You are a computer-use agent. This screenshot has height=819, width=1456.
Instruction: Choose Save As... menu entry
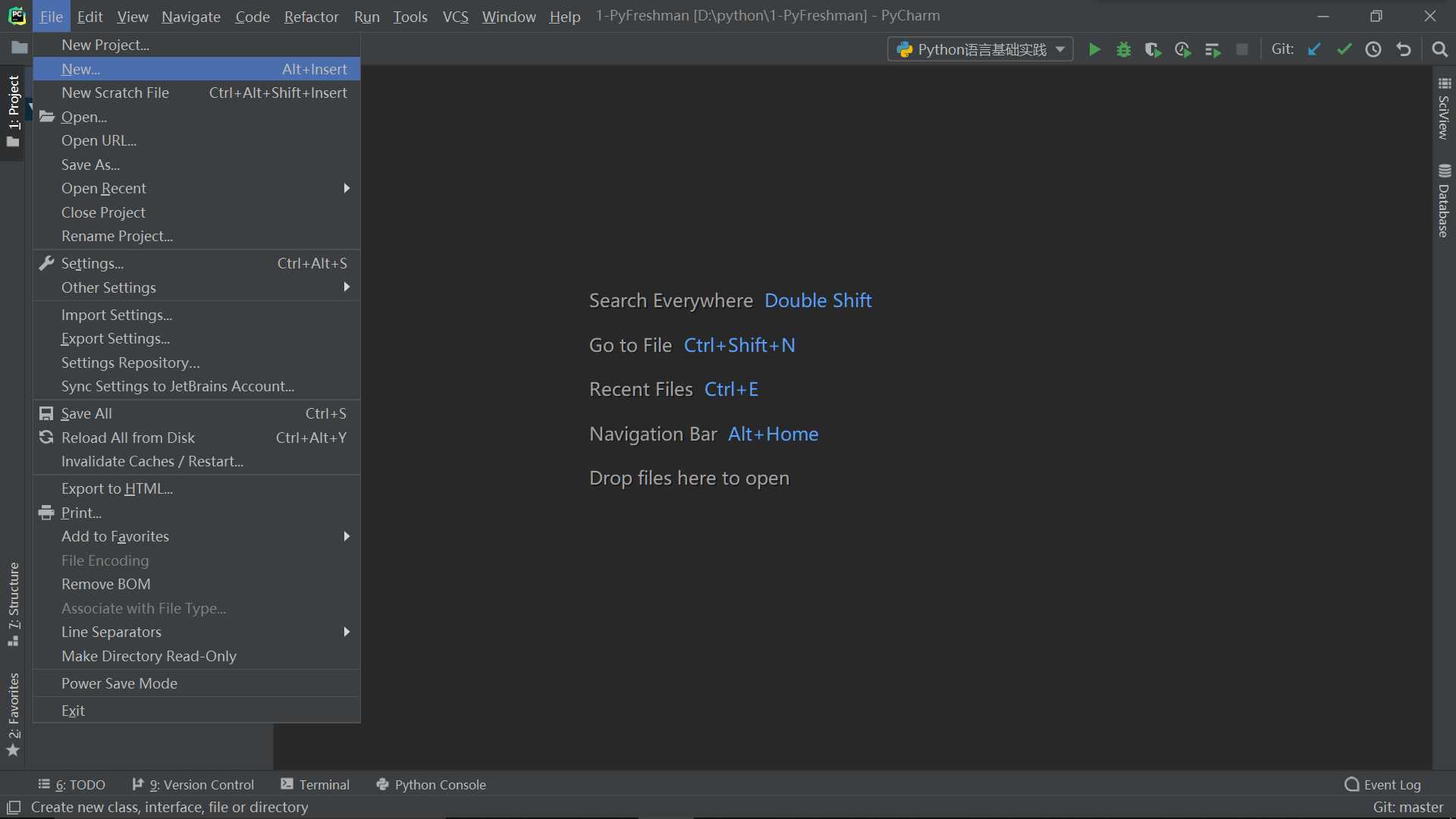click(x=196, y=165)
